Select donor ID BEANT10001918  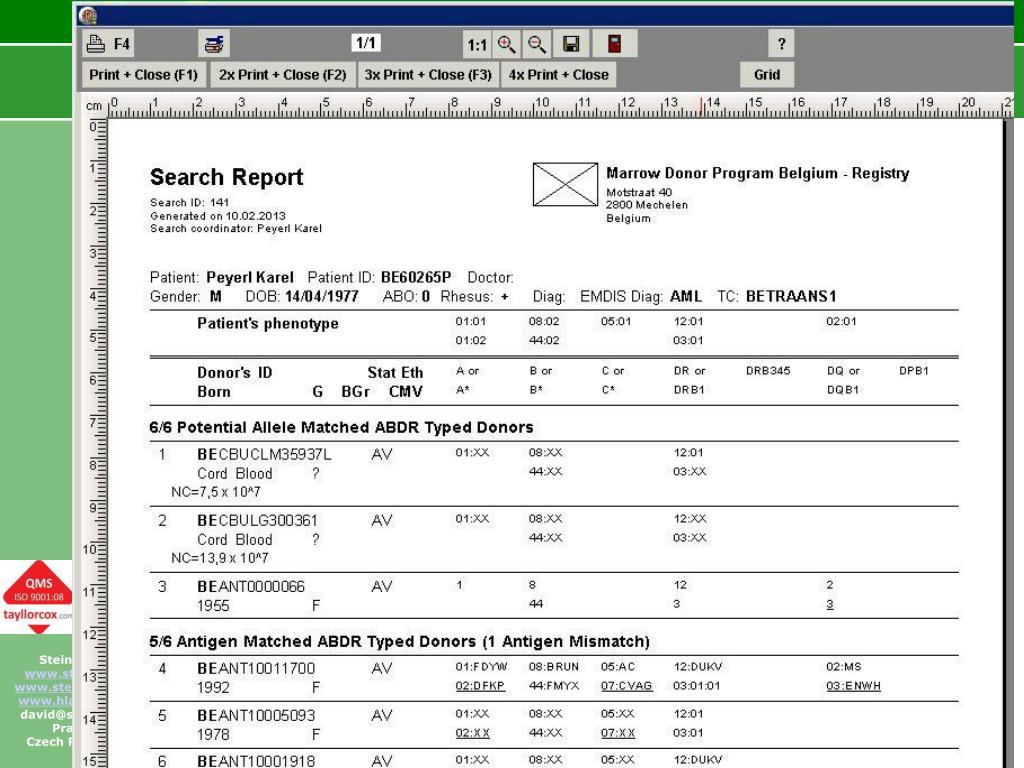(256, 761)
